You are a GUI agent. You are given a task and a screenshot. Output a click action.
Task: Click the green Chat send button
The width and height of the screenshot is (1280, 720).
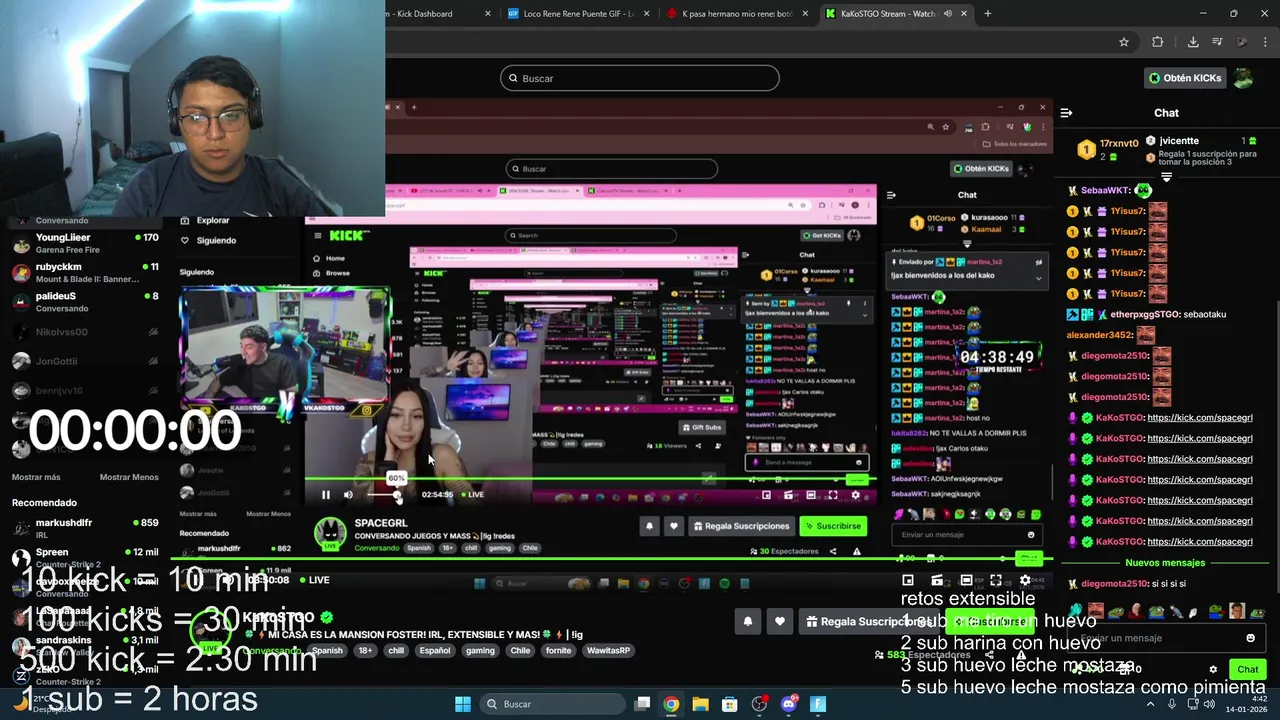coord(1247,670)
